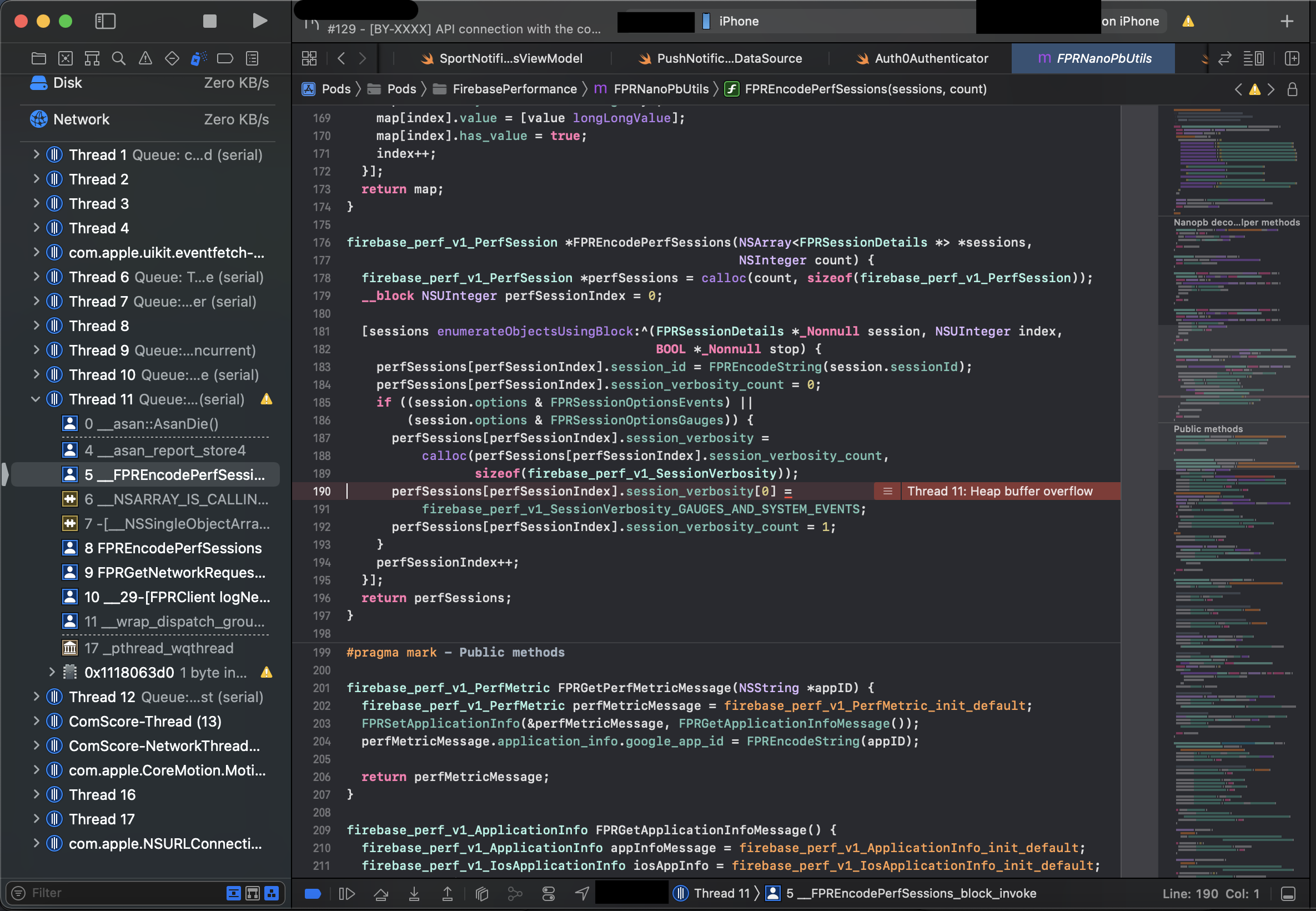Viewport: 1316px width, 911px height.
Task: Deactivate breakpoints with the blue pill toggle
Action: (x=313, y=893)
